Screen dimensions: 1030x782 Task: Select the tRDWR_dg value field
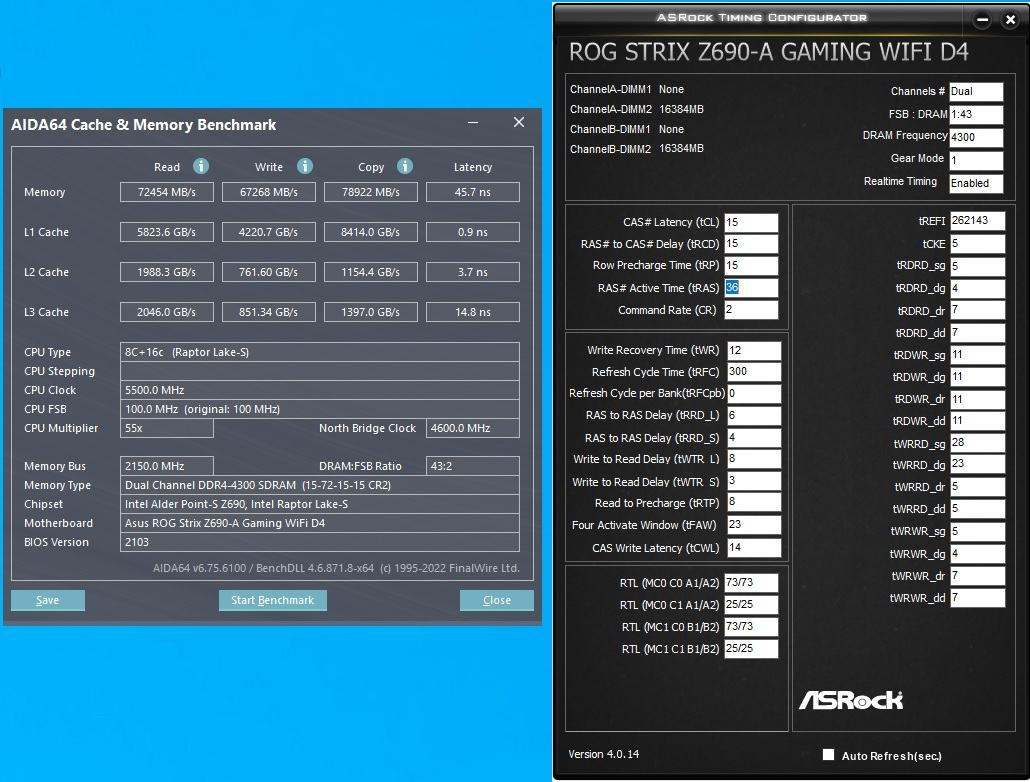[x=977, y=377]
